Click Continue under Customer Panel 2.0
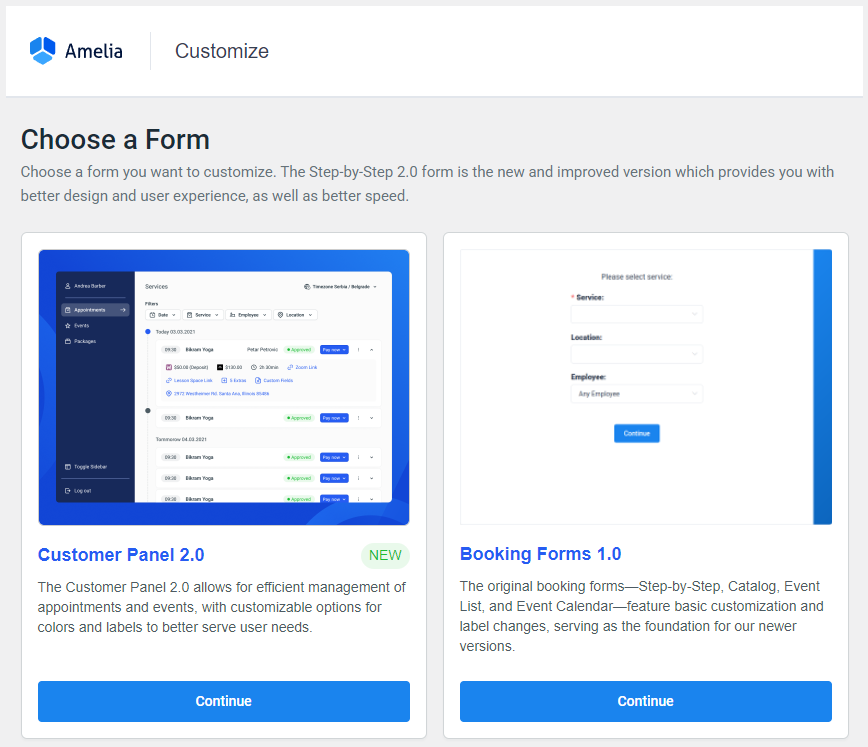The width and height of the screenshot is (868, 747). [223, 701]
